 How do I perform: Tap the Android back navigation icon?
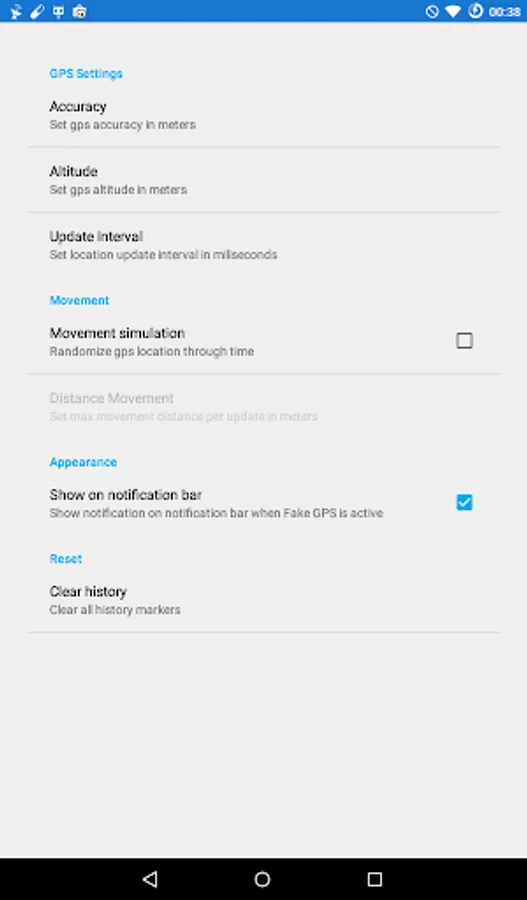150,879
